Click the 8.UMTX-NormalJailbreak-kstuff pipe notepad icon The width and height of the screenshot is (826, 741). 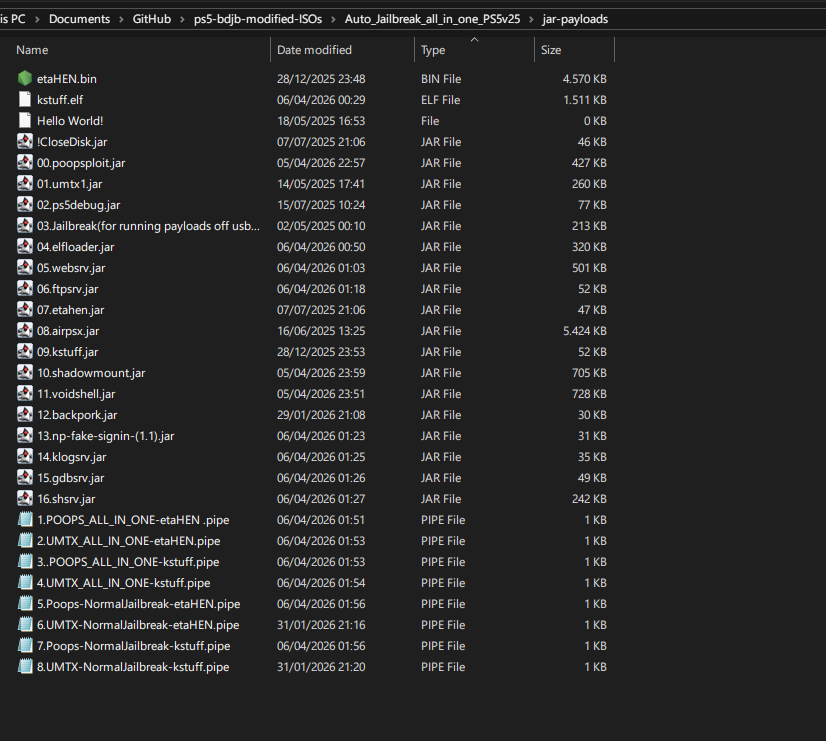pos(25,667)
